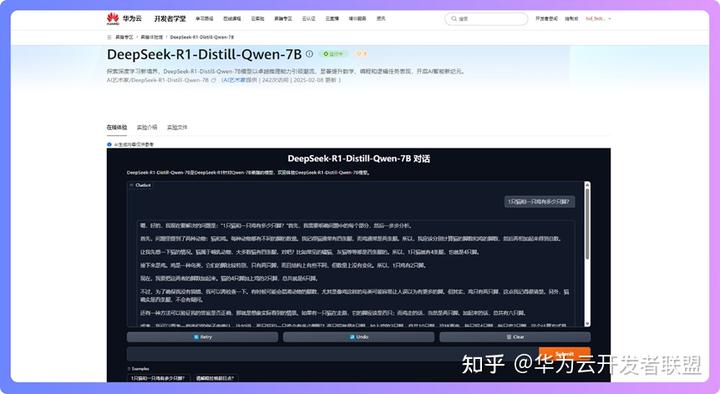Click the Clear button
The height and width of the screenshot is (394, 720).
pos(515,337)
